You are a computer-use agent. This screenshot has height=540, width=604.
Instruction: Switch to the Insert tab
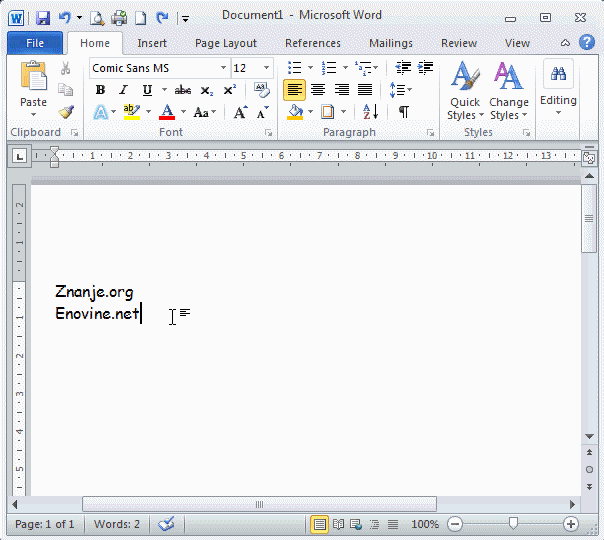(152, 43)
